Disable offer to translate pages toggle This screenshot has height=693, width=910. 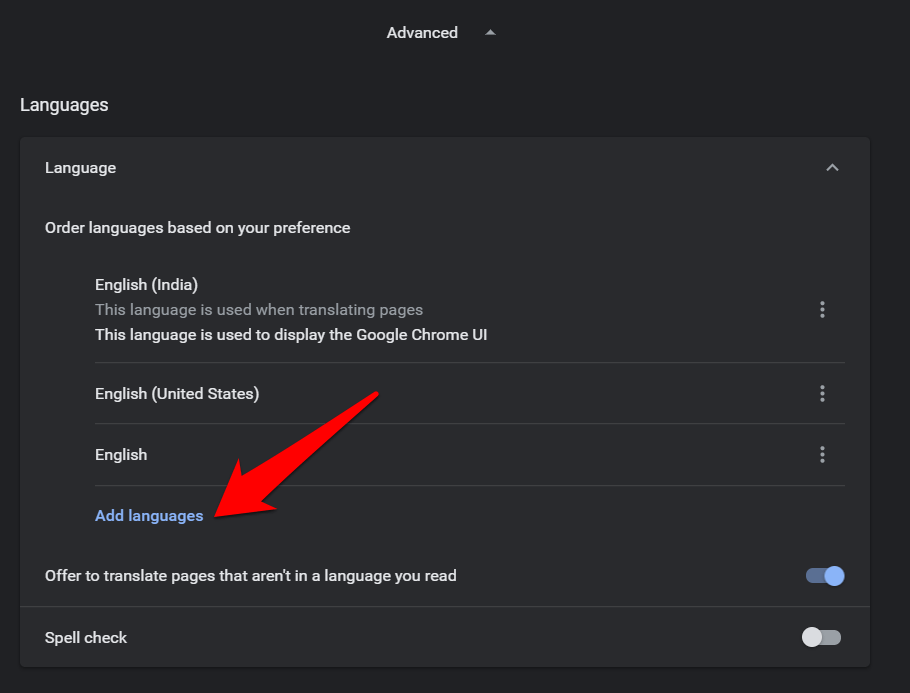(825, 576)
